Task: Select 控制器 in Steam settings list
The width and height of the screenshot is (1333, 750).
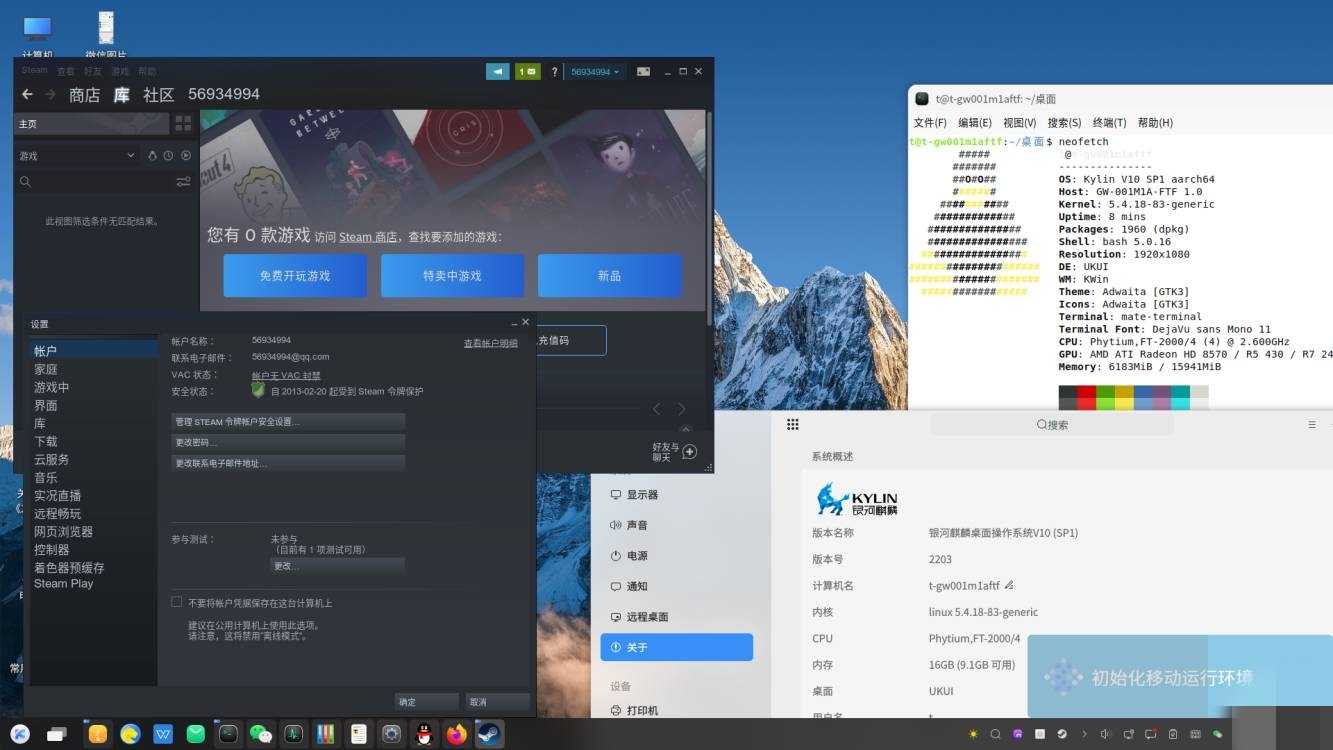Action: click(x=52, y=549)
